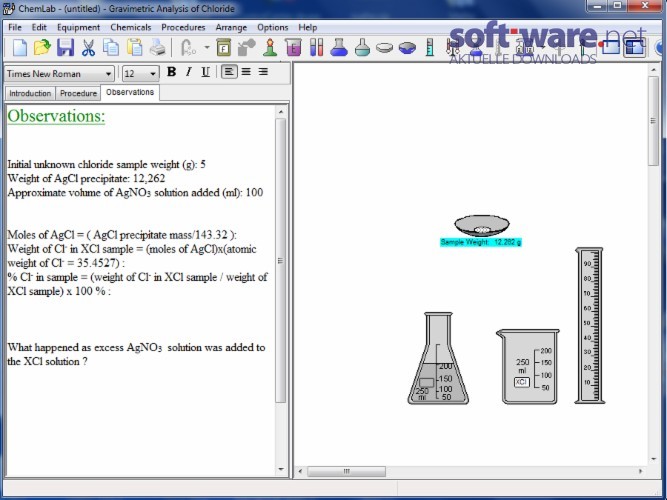Screen dimensions: 667x500
Task: Open the Procedures menu
Action: coord(183,27)
